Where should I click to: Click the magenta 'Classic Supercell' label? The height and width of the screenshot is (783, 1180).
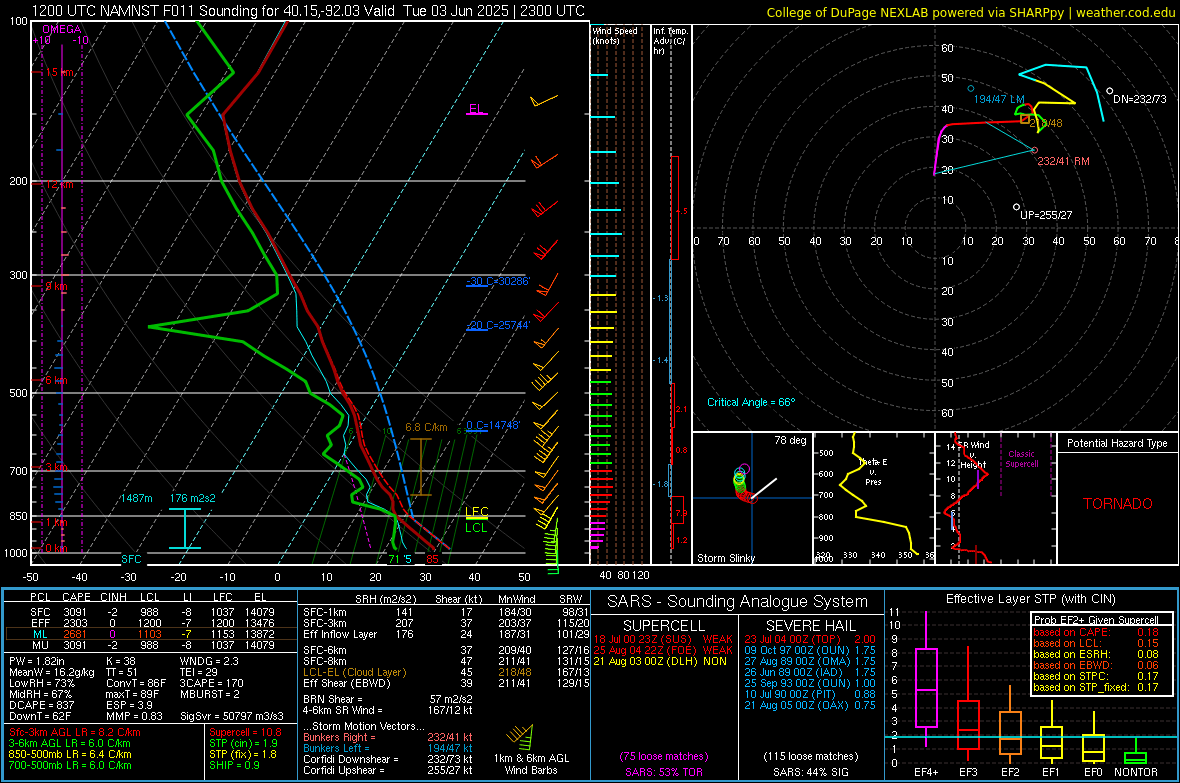point(1022,459)
